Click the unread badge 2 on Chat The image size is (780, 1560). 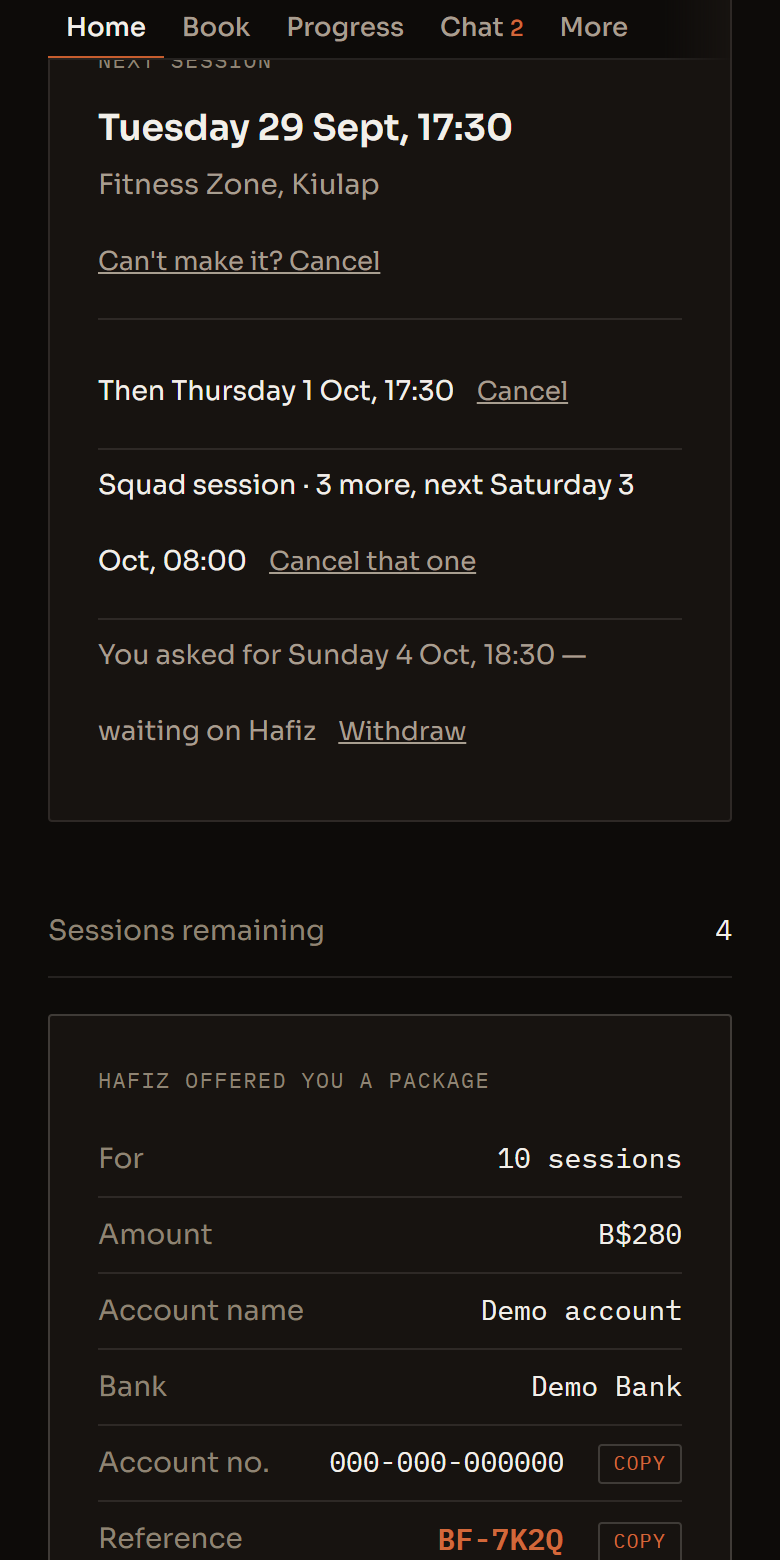(x=517, y=28)
